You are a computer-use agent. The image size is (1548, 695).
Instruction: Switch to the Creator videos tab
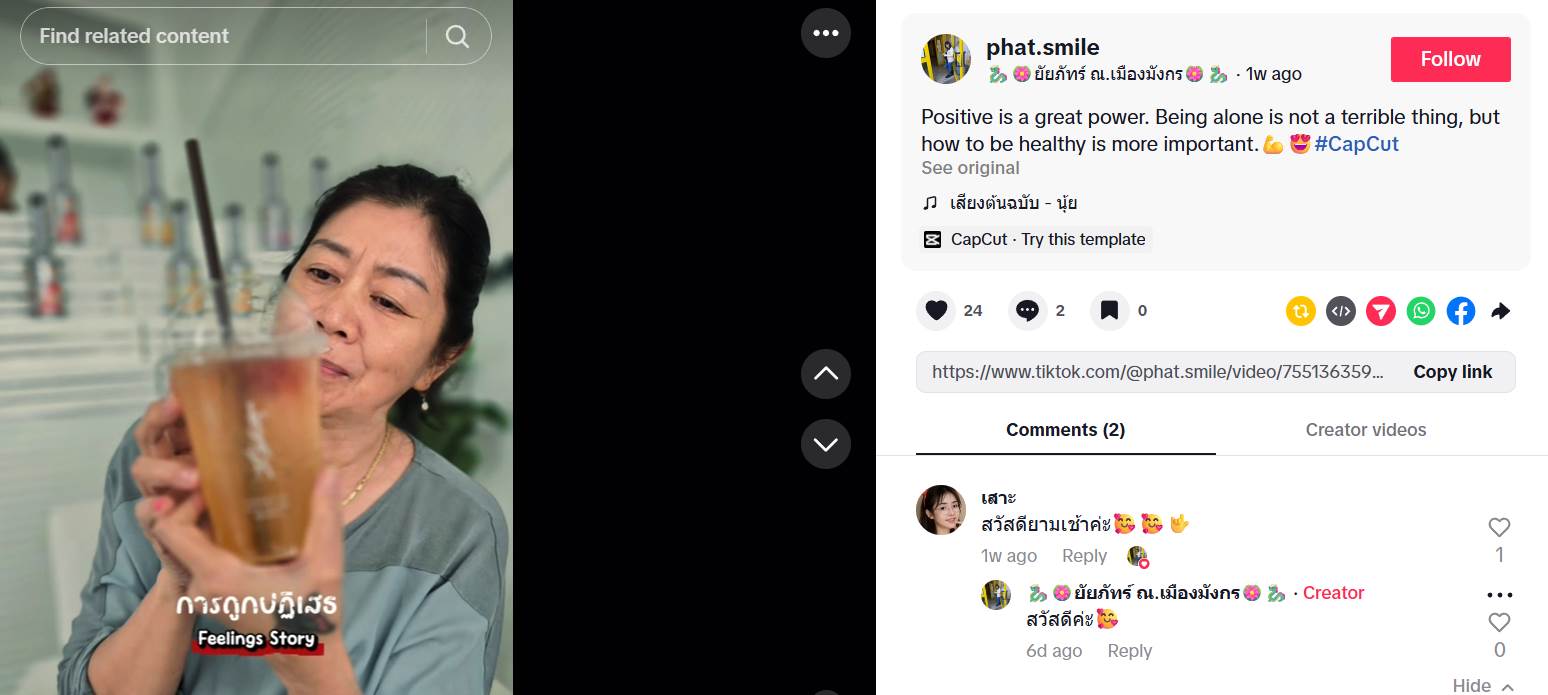tap(1366, 430)
